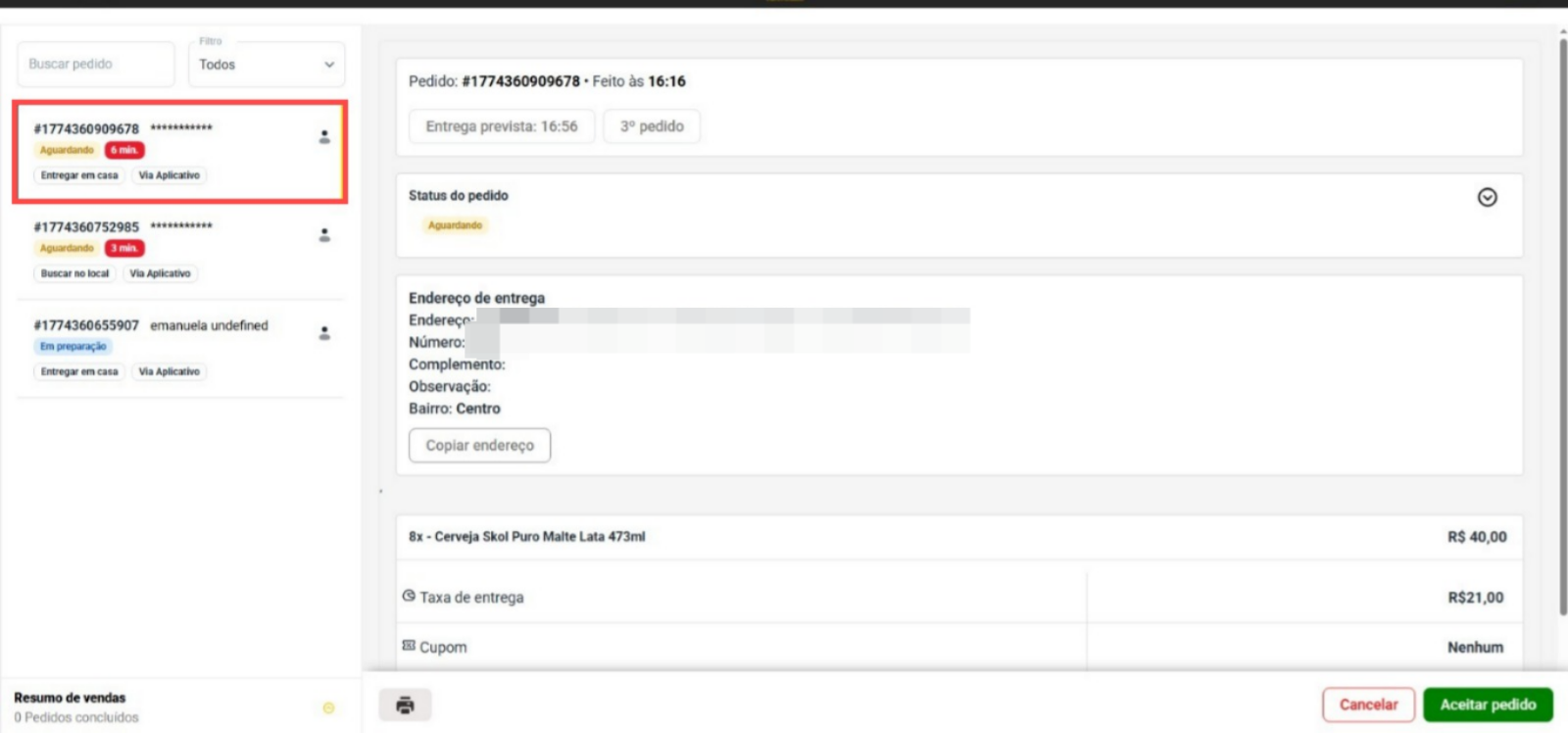
Task: Click the printer icon button
Action: coord(405,705)
